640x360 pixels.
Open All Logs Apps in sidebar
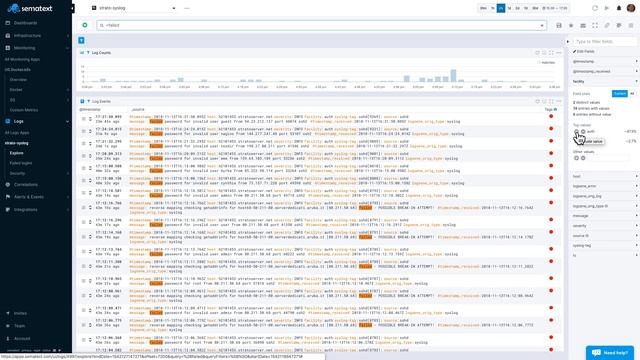[17, 133]
